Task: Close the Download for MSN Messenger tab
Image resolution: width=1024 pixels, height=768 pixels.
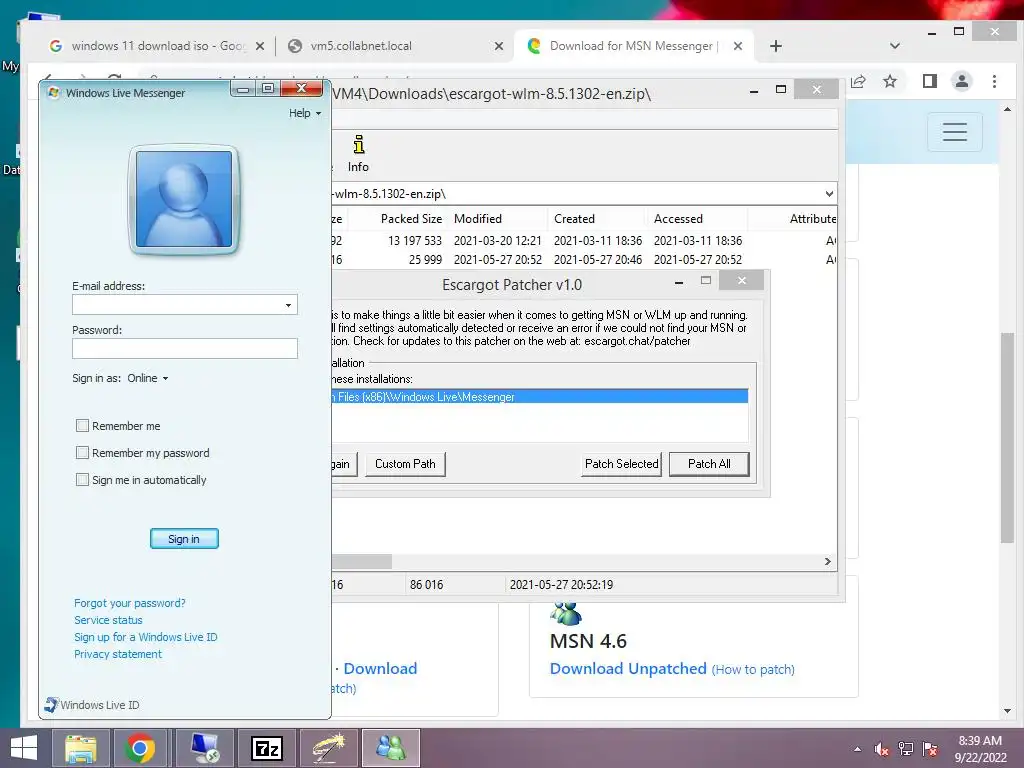Action: (x=737, y=46)
